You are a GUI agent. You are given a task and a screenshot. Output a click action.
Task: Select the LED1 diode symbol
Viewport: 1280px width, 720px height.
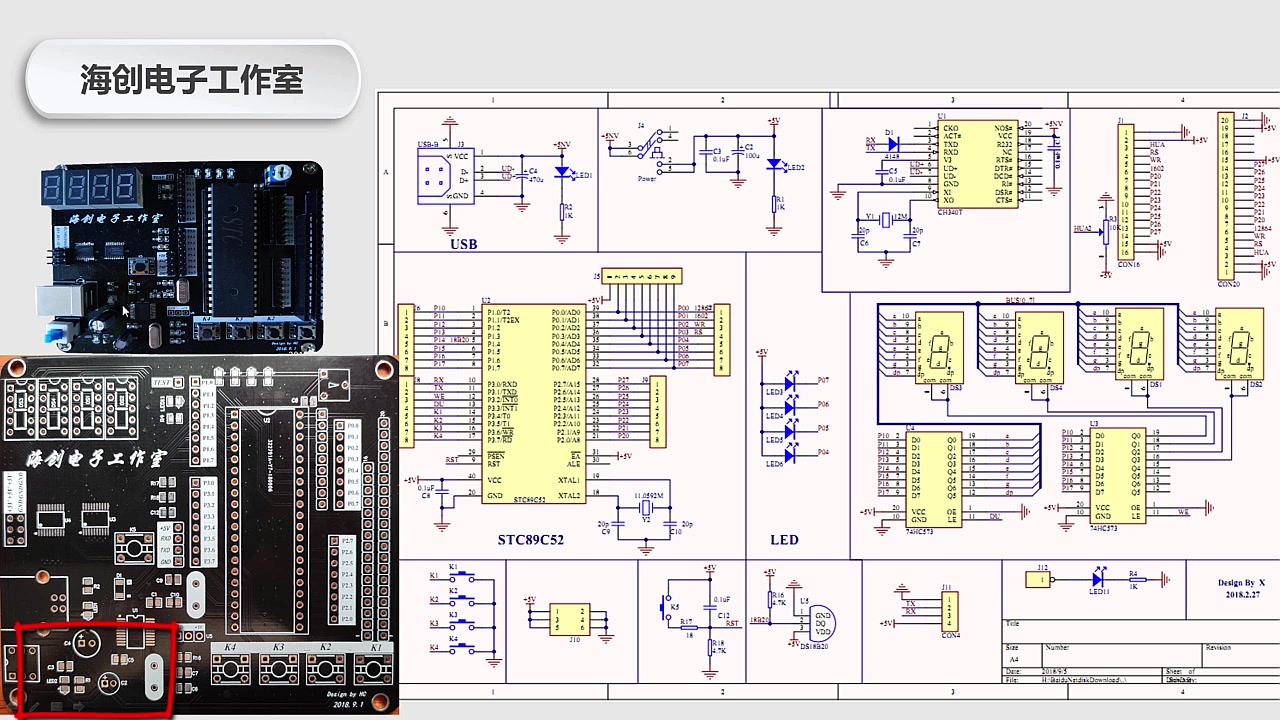pyautogui.click(x=562, y=172)
